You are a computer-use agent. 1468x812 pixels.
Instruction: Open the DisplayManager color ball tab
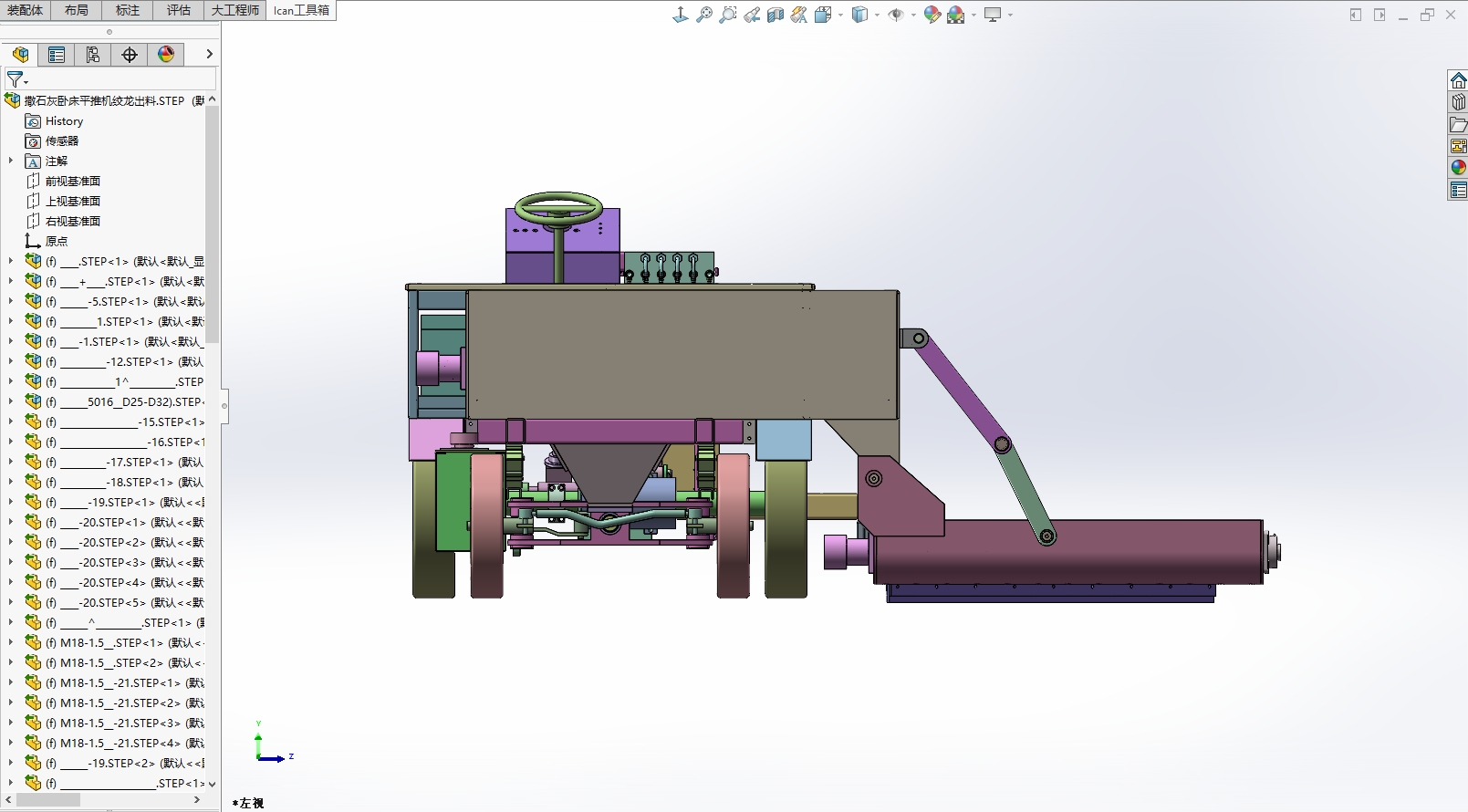coord(166,55)
